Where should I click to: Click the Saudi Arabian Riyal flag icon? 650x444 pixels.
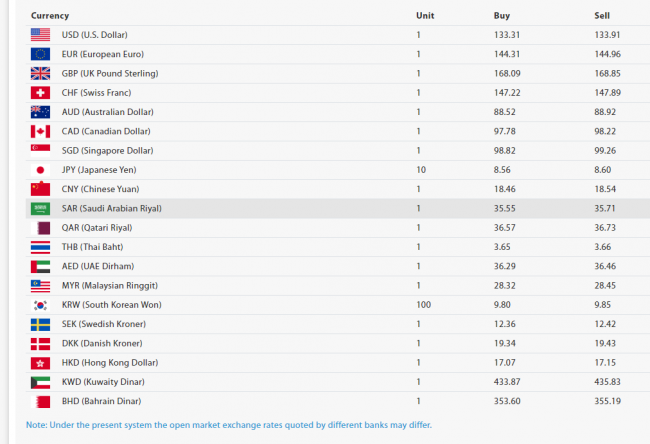40,208
